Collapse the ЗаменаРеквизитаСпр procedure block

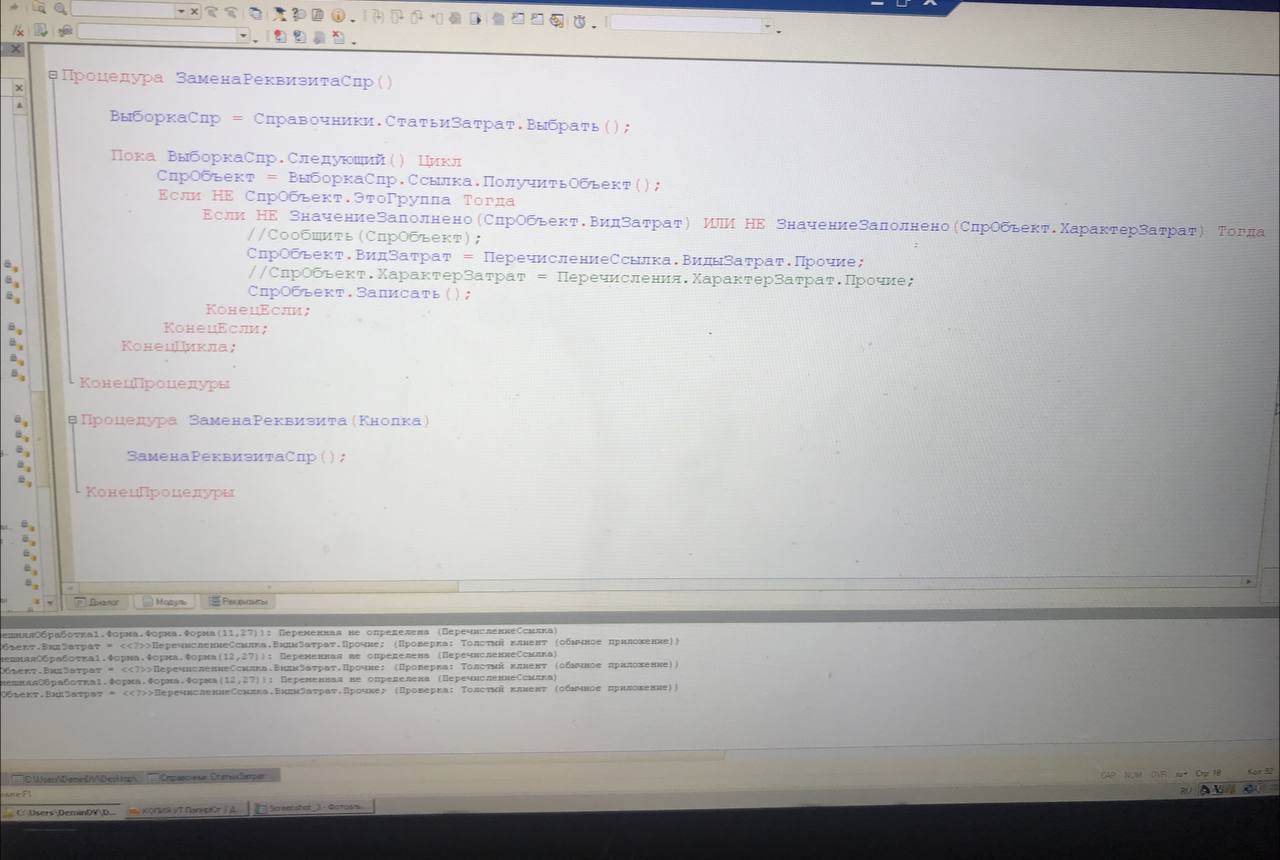tap(52, 75)
